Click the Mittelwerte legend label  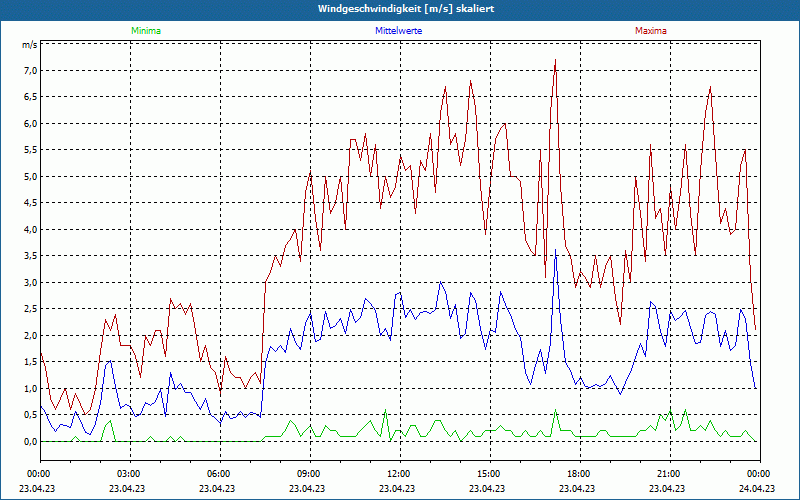coord(398,31)
